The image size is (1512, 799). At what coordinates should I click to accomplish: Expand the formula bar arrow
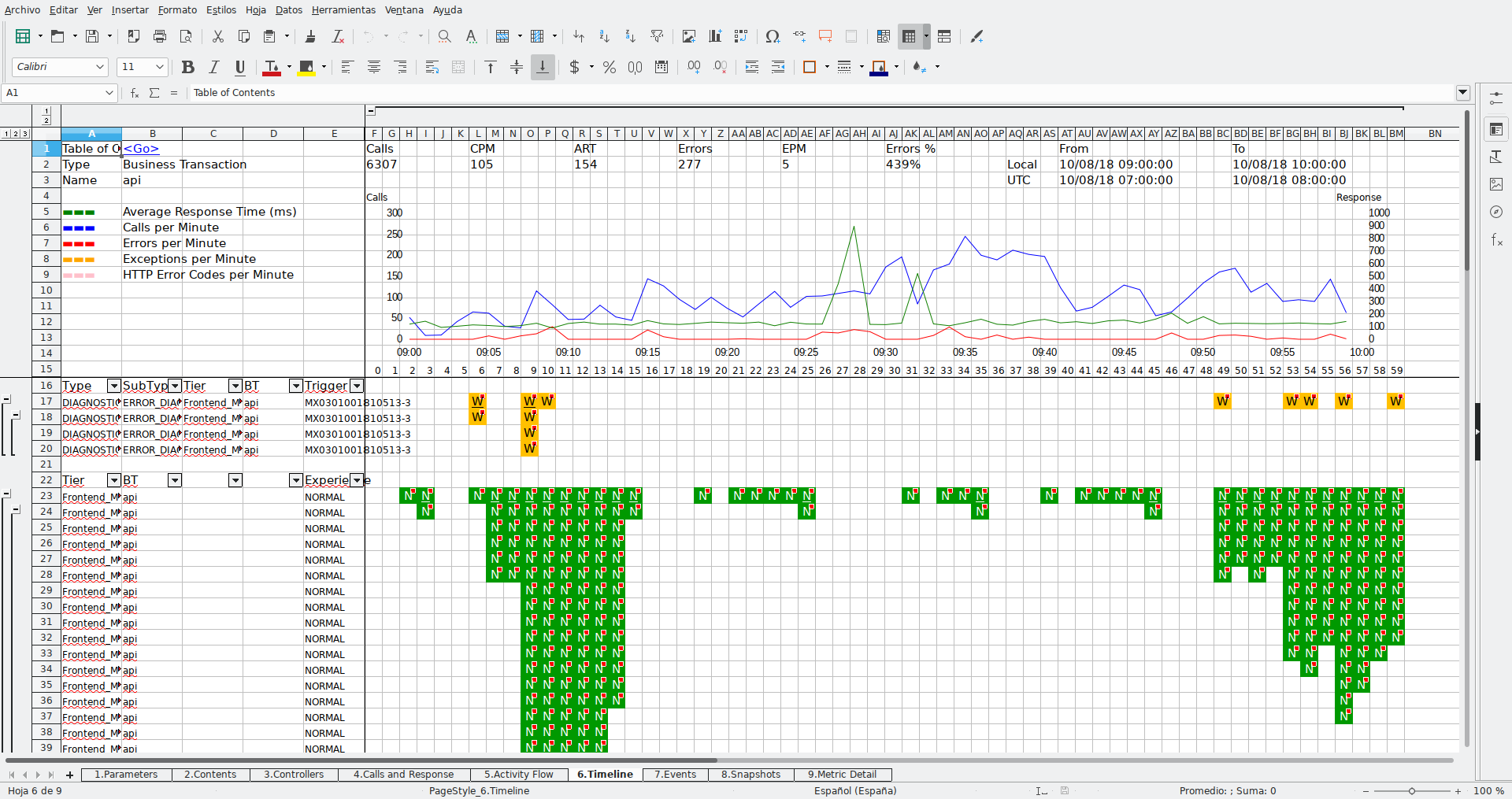click(1463, 93)
